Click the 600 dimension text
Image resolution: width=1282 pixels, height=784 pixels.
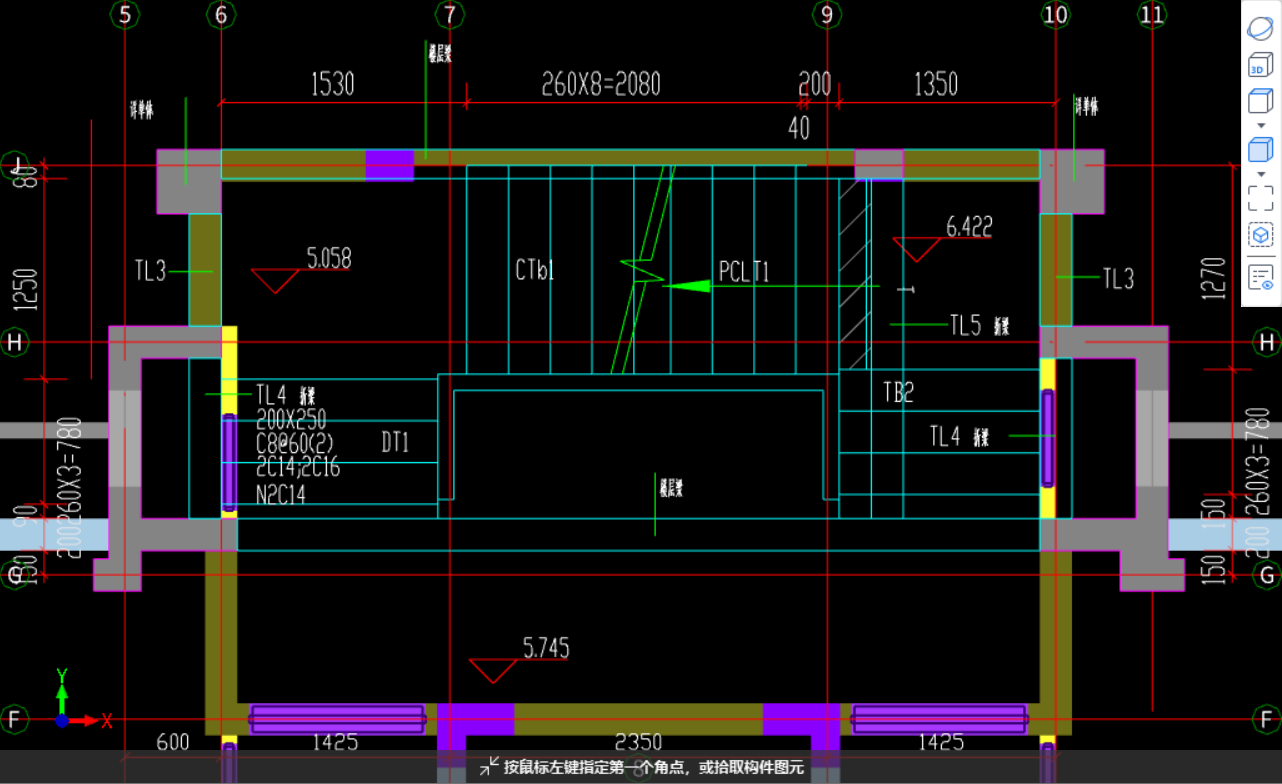pyautogui.click(x=173, y=742)
